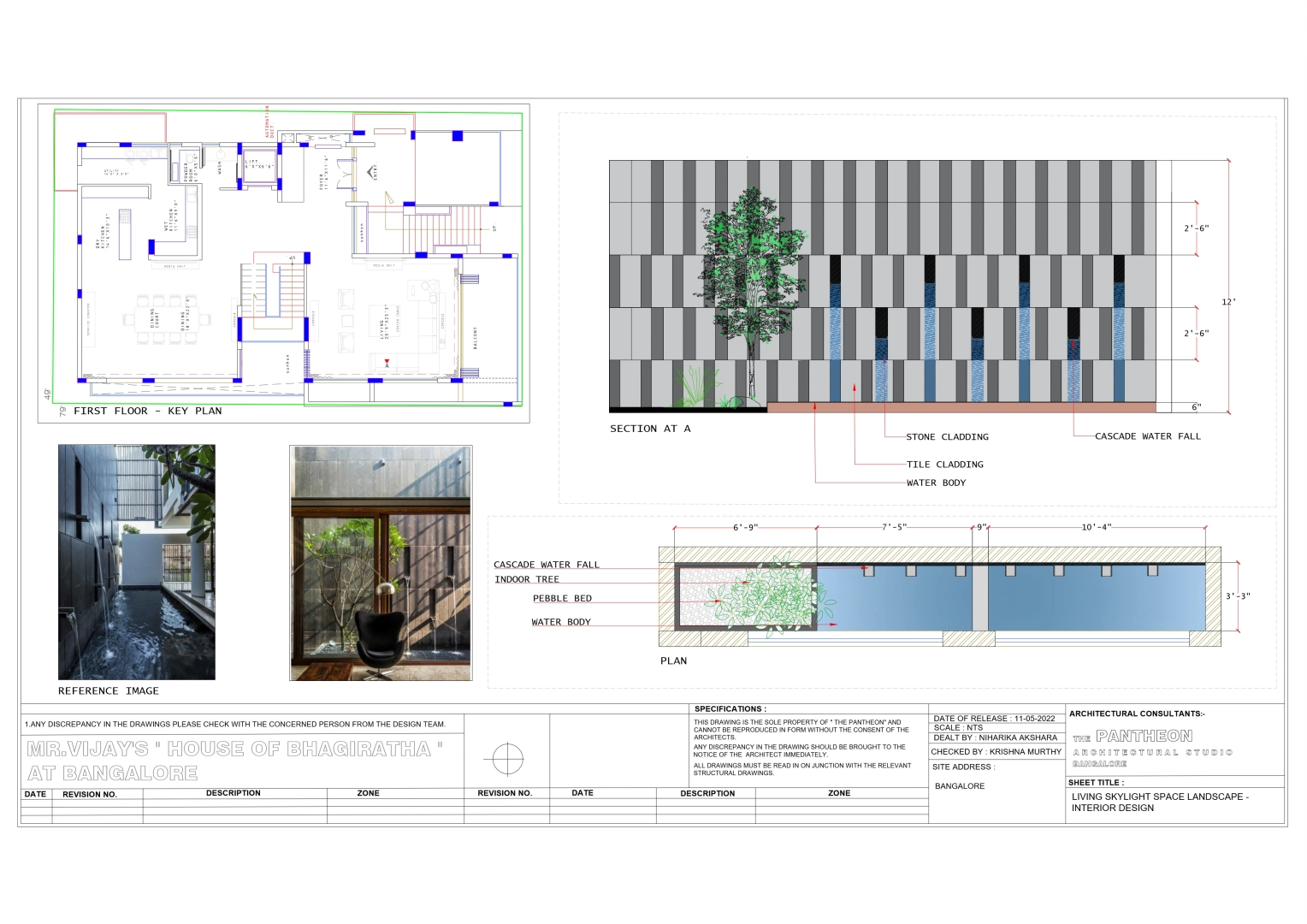The image size is (1307, 924).
Task: Click the ARCHITECTURAL CONSULTANTS heading
Action: point(1137,714)
